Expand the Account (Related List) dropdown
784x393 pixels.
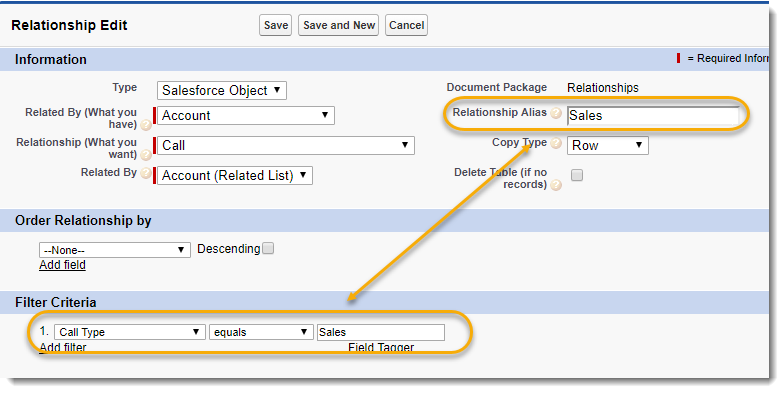point(234,176)
